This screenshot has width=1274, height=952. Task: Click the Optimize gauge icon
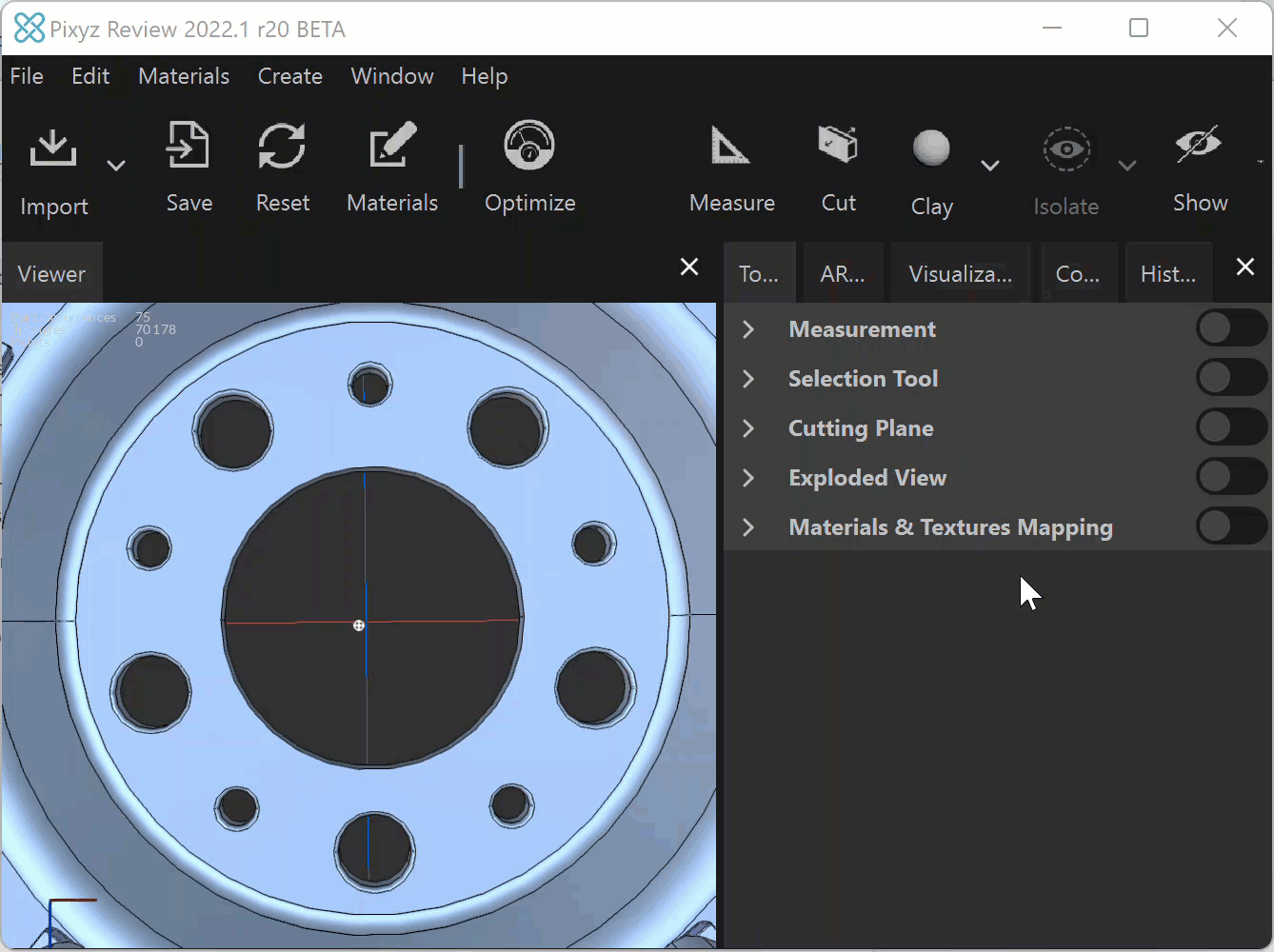pyautogui.click(x=529, y=145)
